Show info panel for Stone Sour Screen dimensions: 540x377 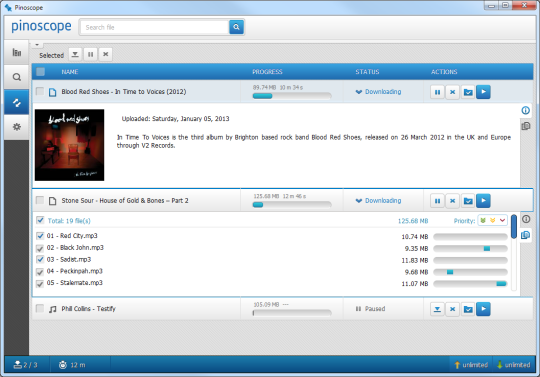coord(526,219)
